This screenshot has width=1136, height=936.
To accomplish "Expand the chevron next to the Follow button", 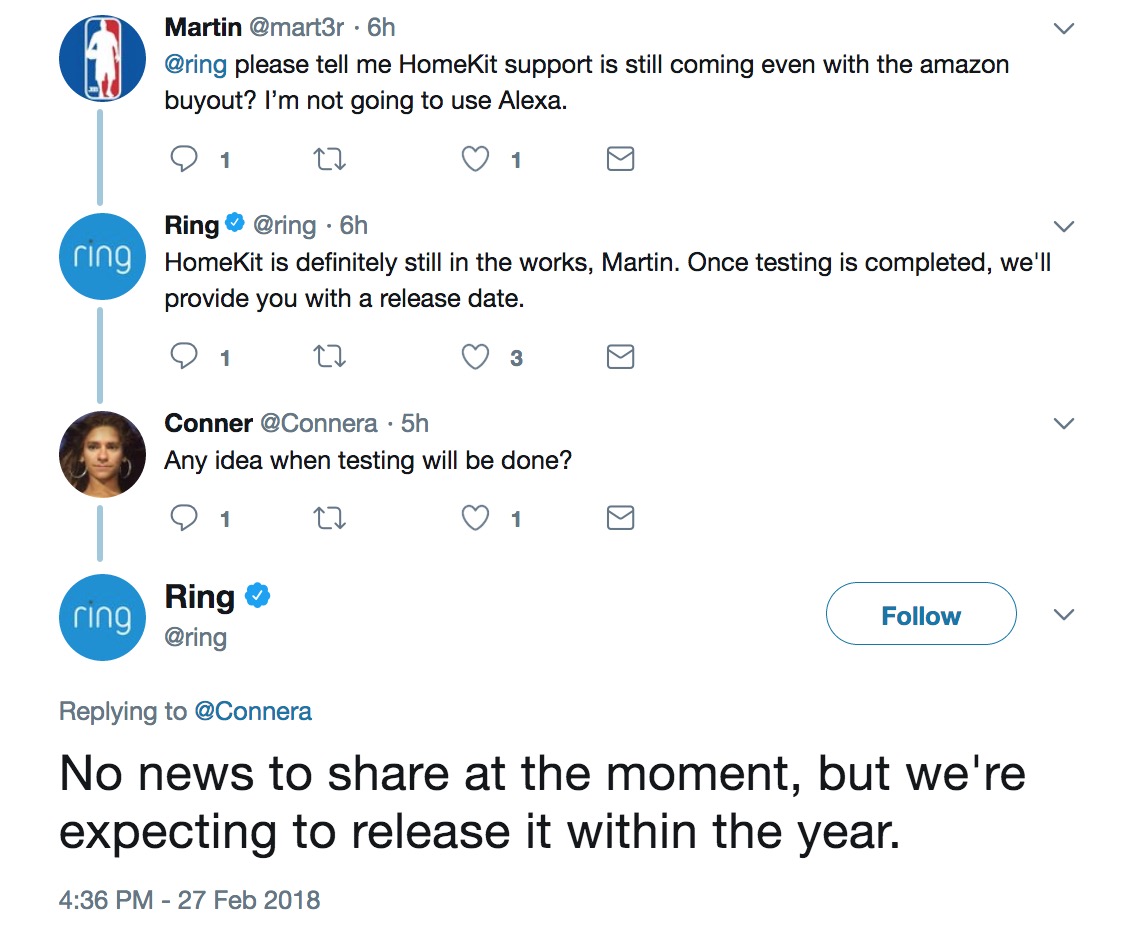I will point(1064,615).
